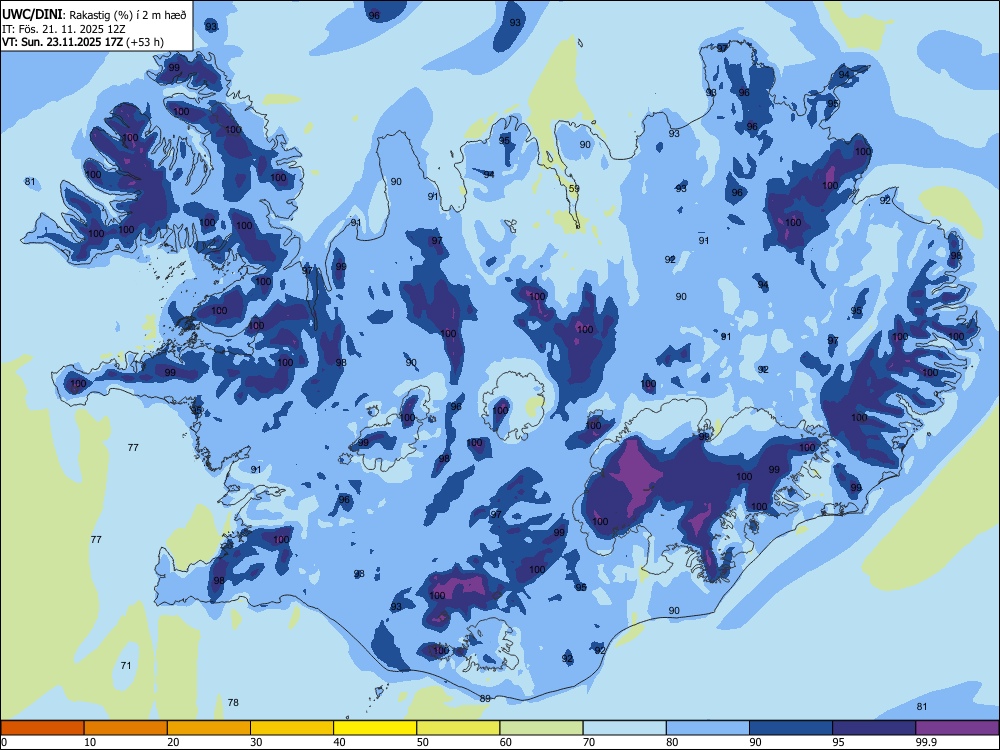Click the bright yellow 40–50 legend swatch
Screen dimensions: 1000x750
pyautogui.click(x=375, y=728)
